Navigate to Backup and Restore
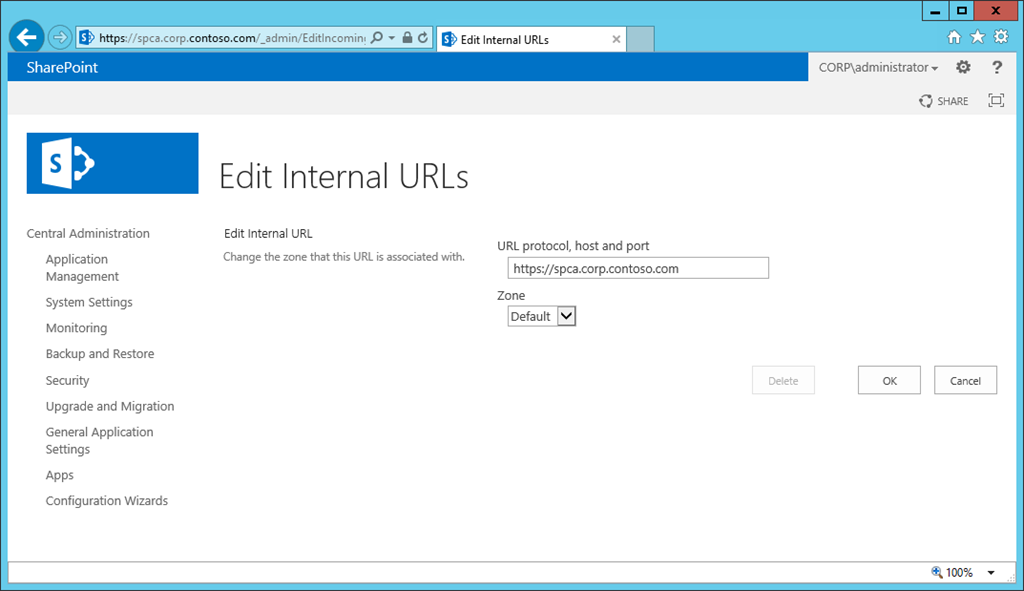The width and height of the screenshot is (1024, 591). (x=100, y=354)
